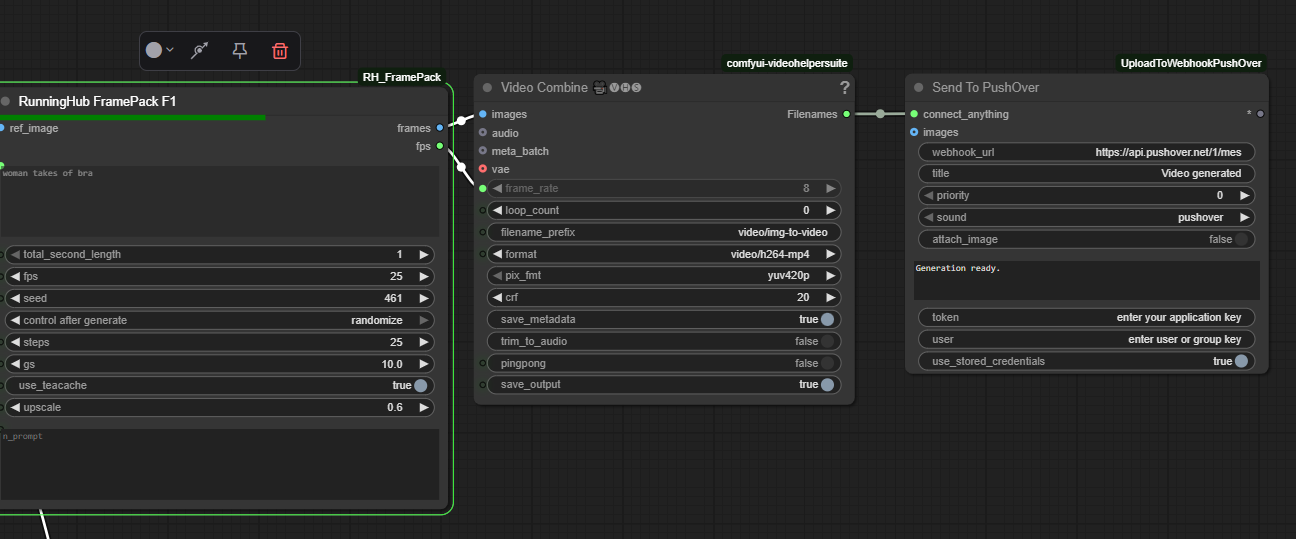The height and width of the screenshot is (539, 1296).
Task: Decrease priority with left arrow
Action: pyautogui.click(x=928, y=195)
